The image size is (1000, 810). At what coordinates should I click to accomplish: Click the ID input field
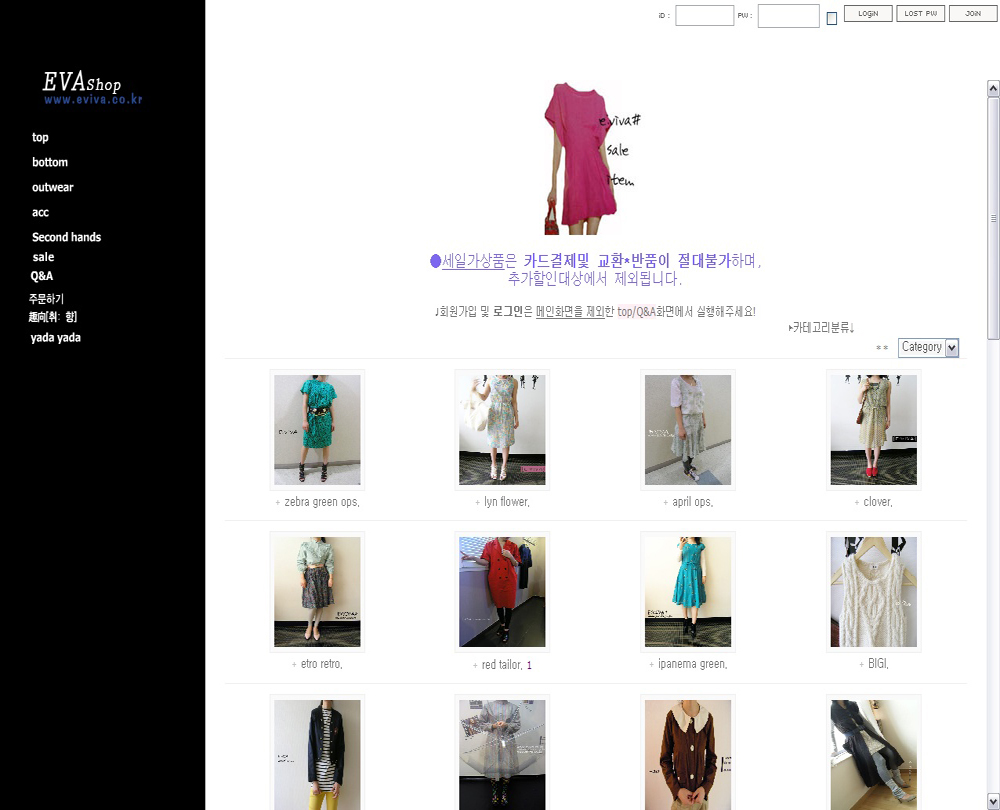coord(704,16)
